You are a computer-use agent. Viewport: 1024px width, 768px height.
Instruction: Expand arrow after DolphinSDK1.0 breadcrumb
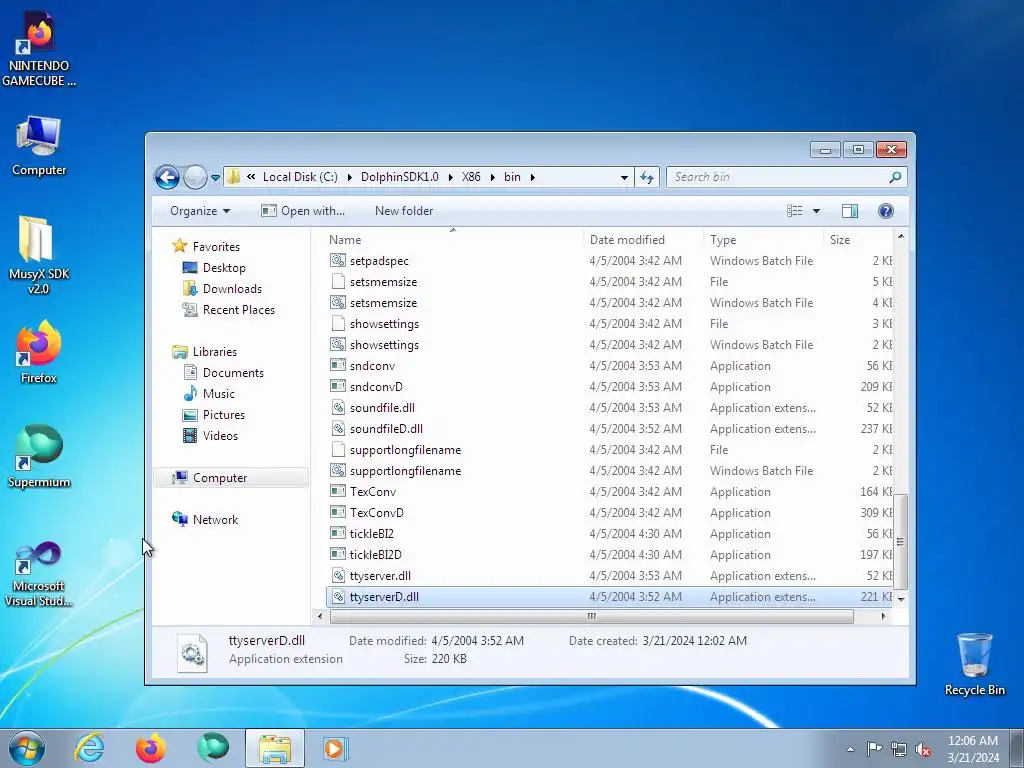click(451, 177)
